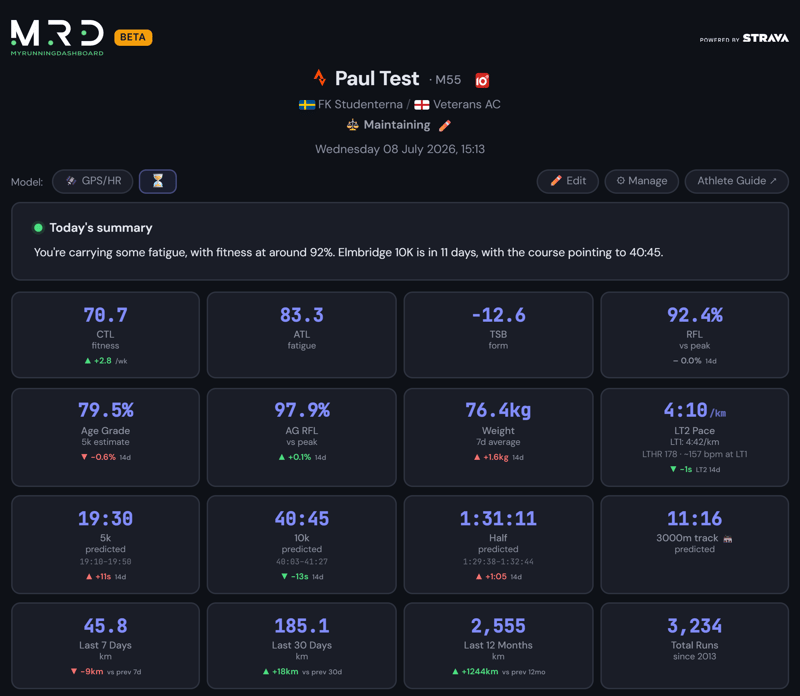Click the -12.6 TSB value
The image size is (800, 696).
(x=498, y=315)
